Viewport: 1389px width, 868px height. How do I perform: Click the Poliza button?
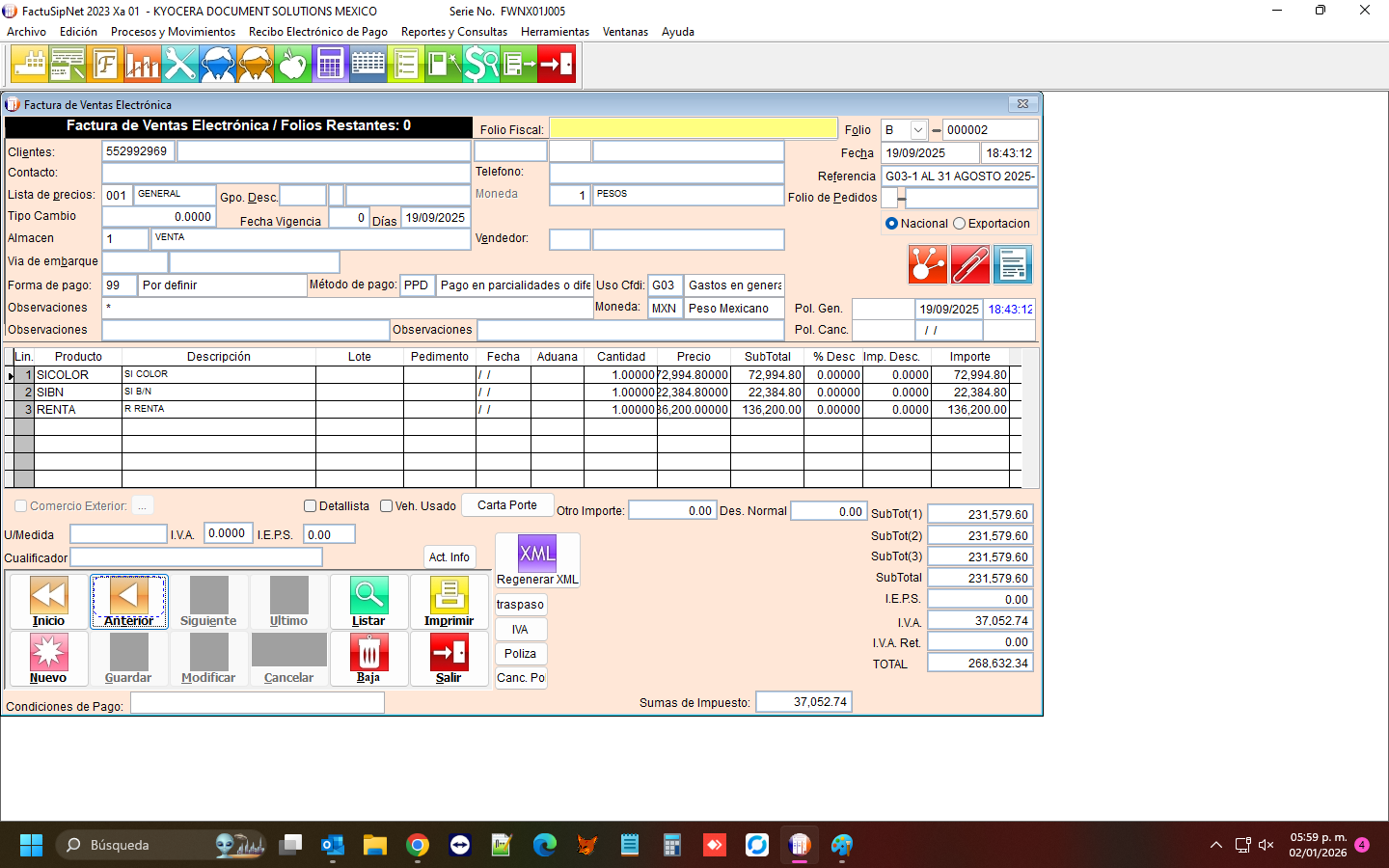pyautogui.click(x=520, y=654)
